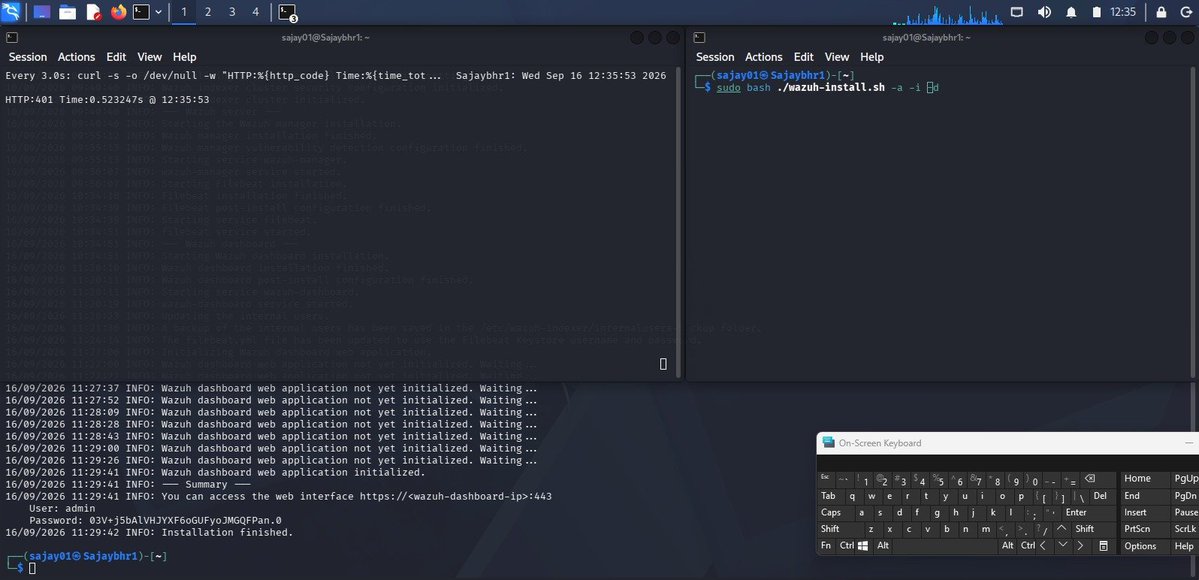Click the On-Screen Keyboard app icon
1199x580 pixels.
828,442
